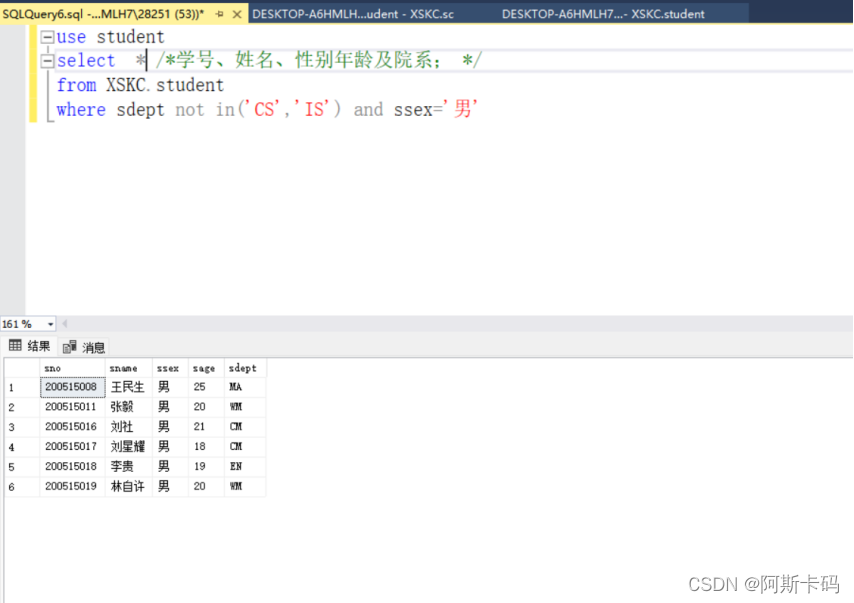Viewport: 854px width, 603px height.
Task: Click the sno column header
Action: click(x=72, y=368)
